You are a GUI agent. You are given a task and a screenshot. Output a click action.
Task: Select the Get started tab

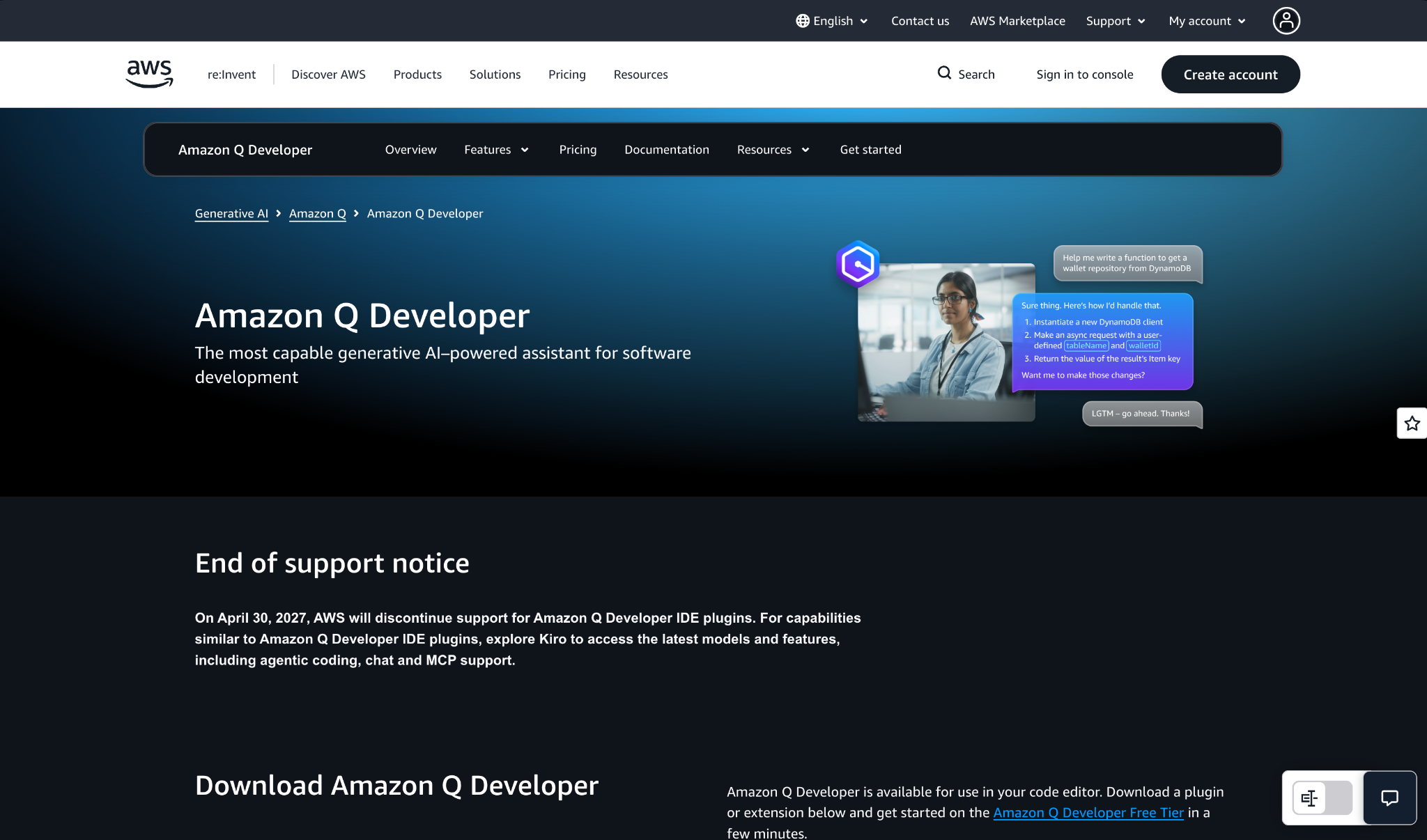click(x=871, y=150)
